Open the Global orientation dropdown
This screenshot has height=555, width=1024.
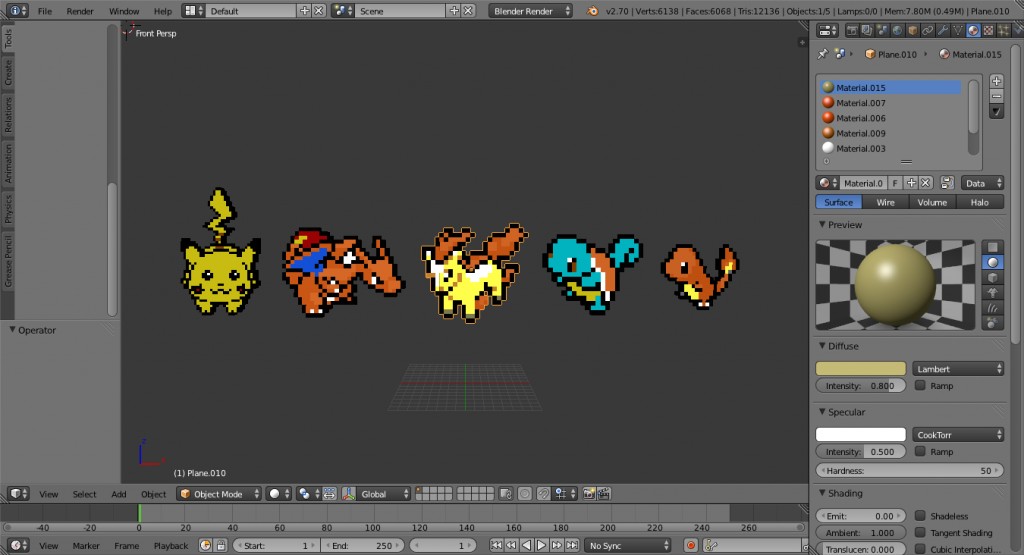384,494
